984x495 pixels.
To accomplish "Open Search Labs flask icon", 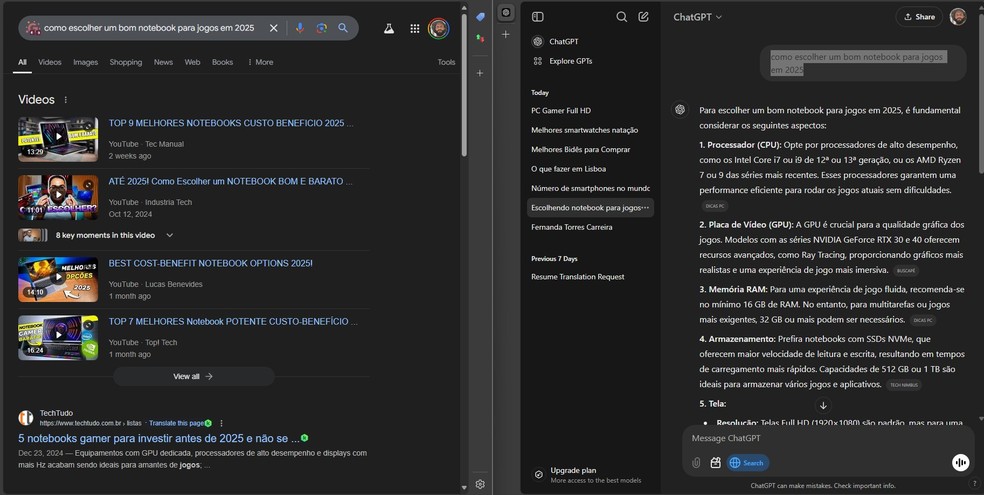I will [x=389, y=28].
